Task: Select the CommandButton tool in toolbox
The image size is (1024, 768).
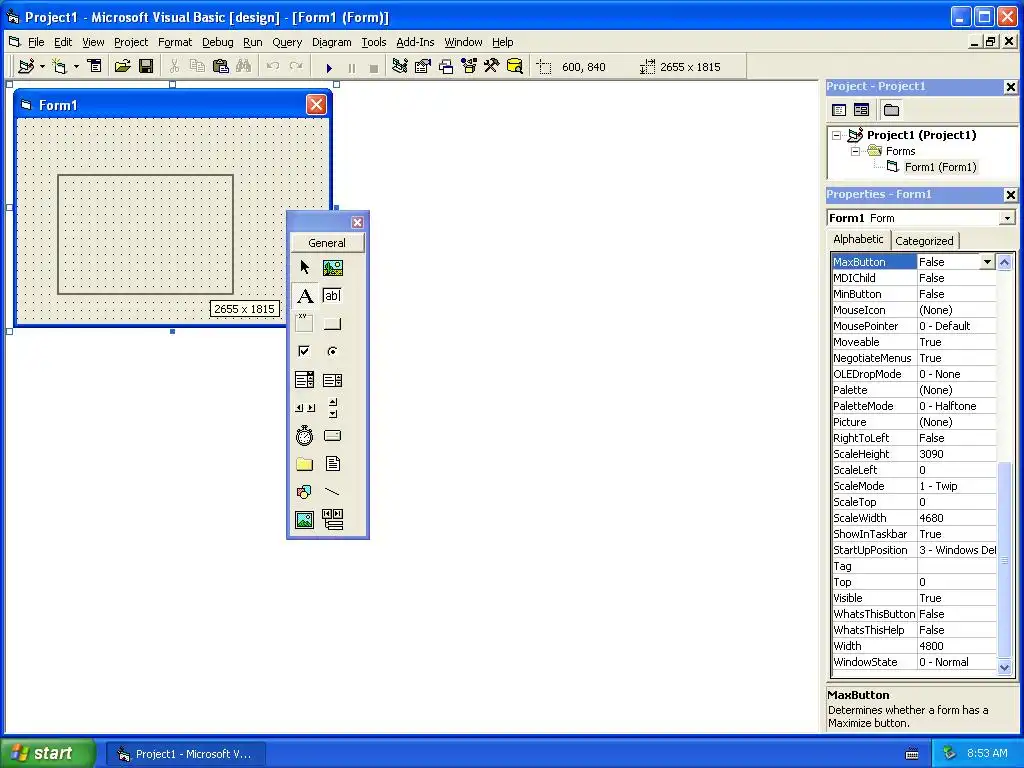Action: coord(332,323)
